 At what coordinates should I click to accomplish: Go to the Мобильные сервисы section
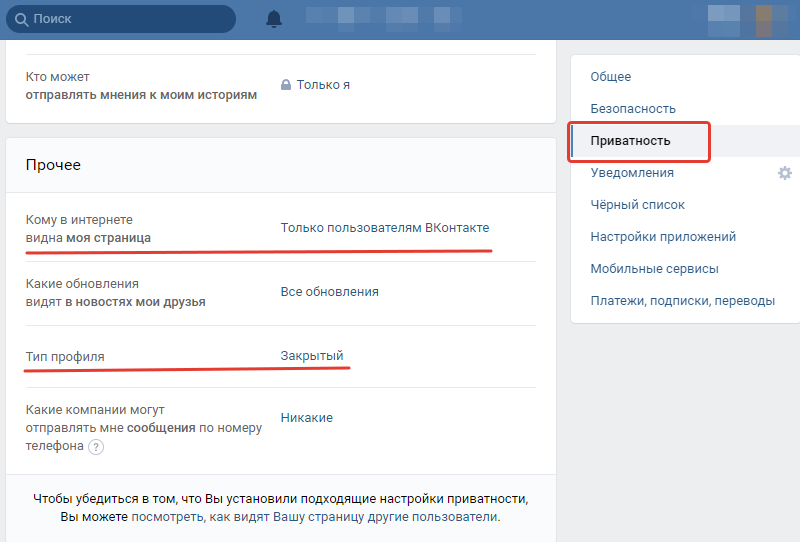pyautogui.click(x=654, y=269)
